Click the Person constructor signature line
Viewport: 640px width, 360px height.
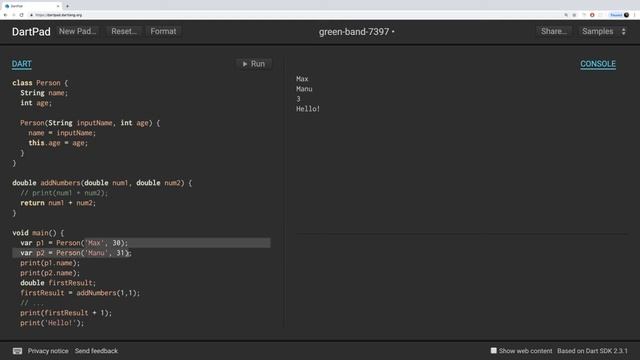pos(90,123)
